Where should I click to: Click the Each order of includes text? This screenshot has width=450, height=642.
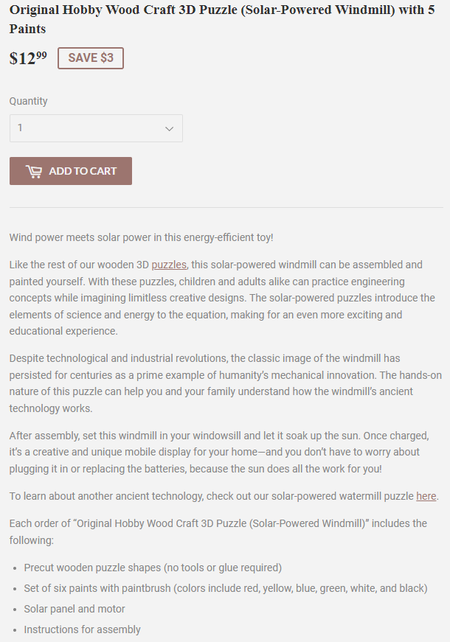point(218,531)
